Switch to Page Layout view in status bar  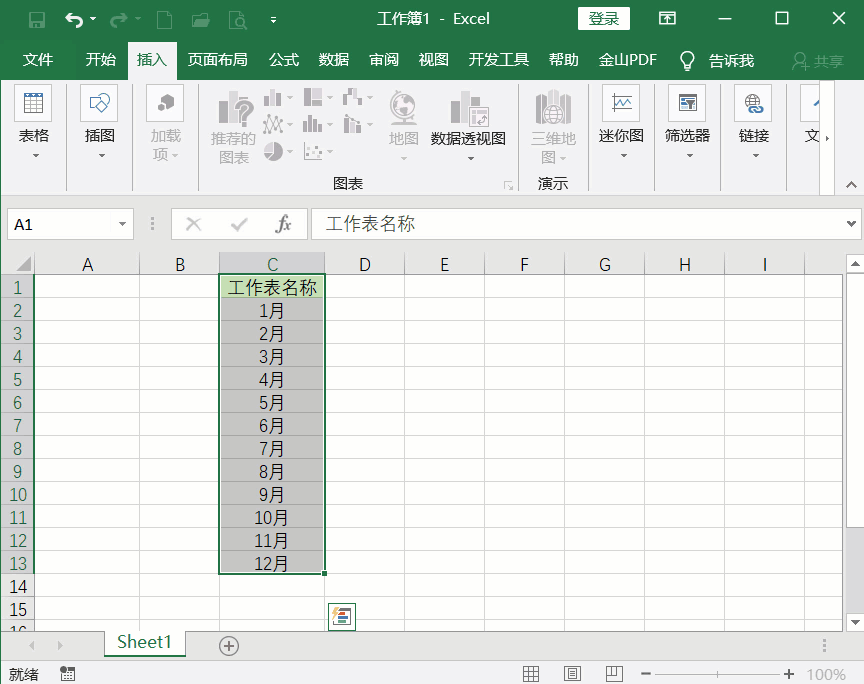click(573, 674)
